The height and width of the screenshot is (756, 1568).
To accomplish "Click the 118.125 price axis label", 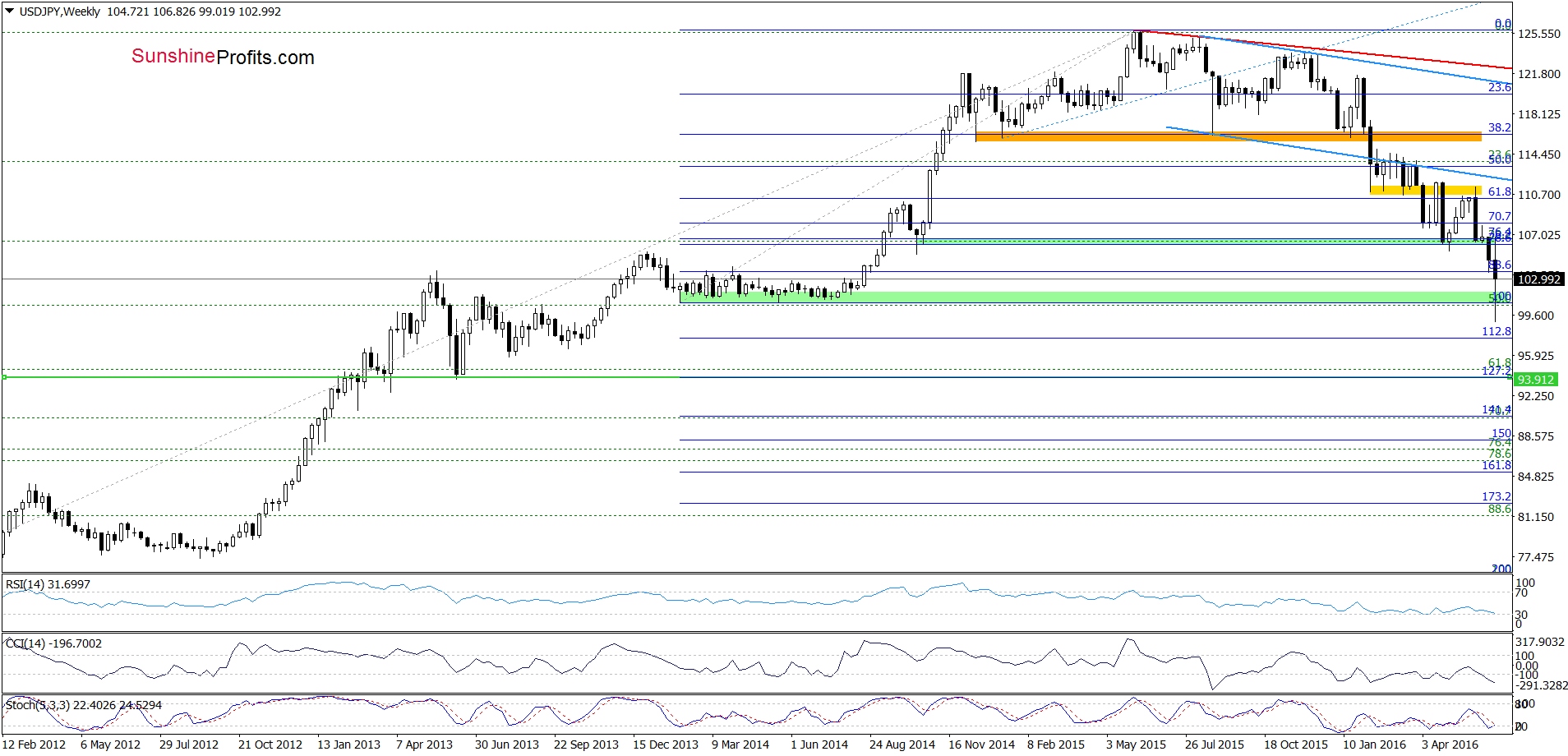I will [1539, 114].
